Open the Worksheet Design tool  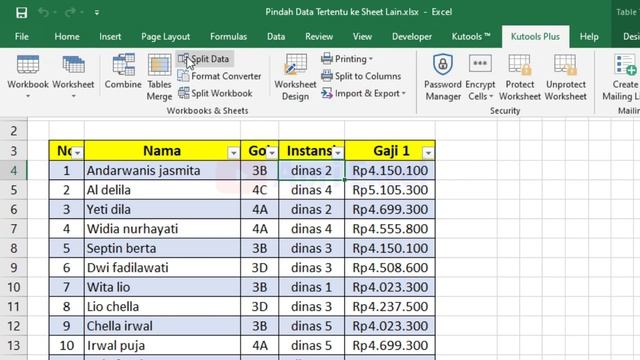[x=295, y=78]
